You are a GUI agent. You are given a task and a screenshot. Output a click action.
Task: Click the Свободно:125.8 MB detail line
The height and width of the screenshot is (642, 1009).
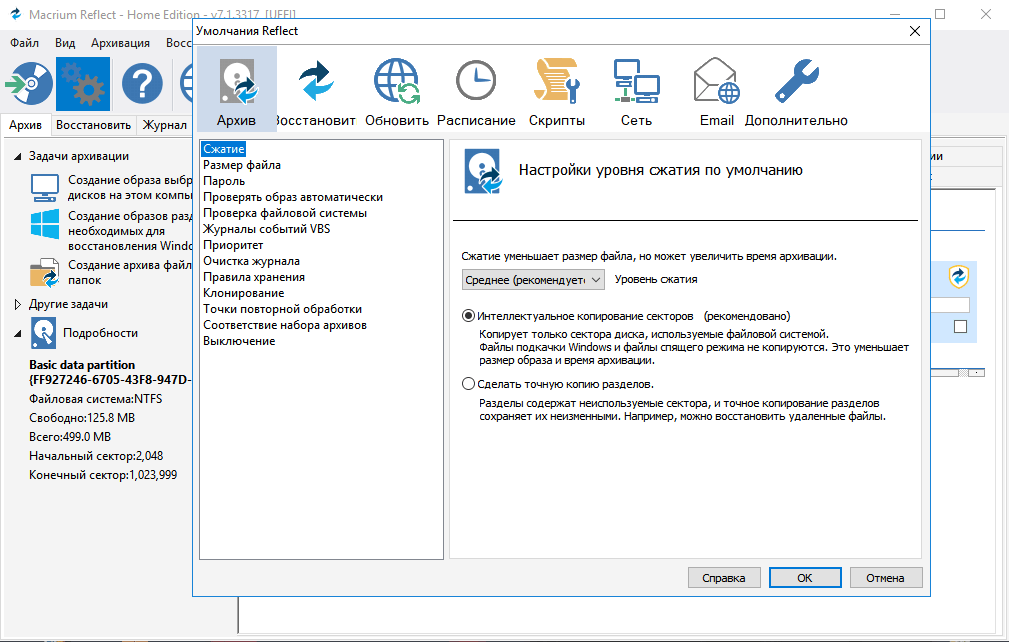coord(82,418)
